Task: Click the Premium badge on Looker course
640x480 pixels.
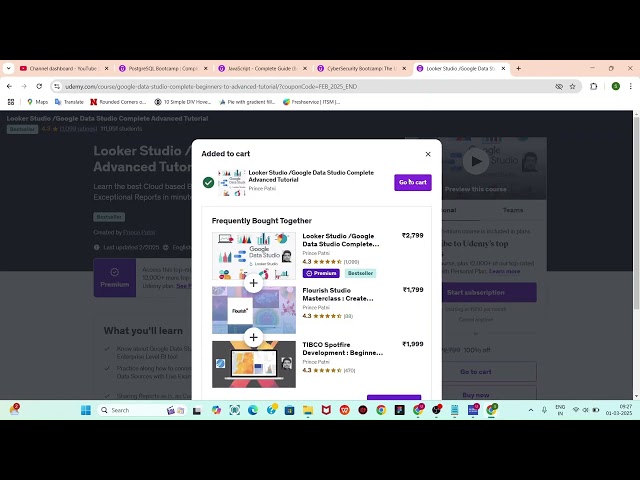Action: [321, 273]
